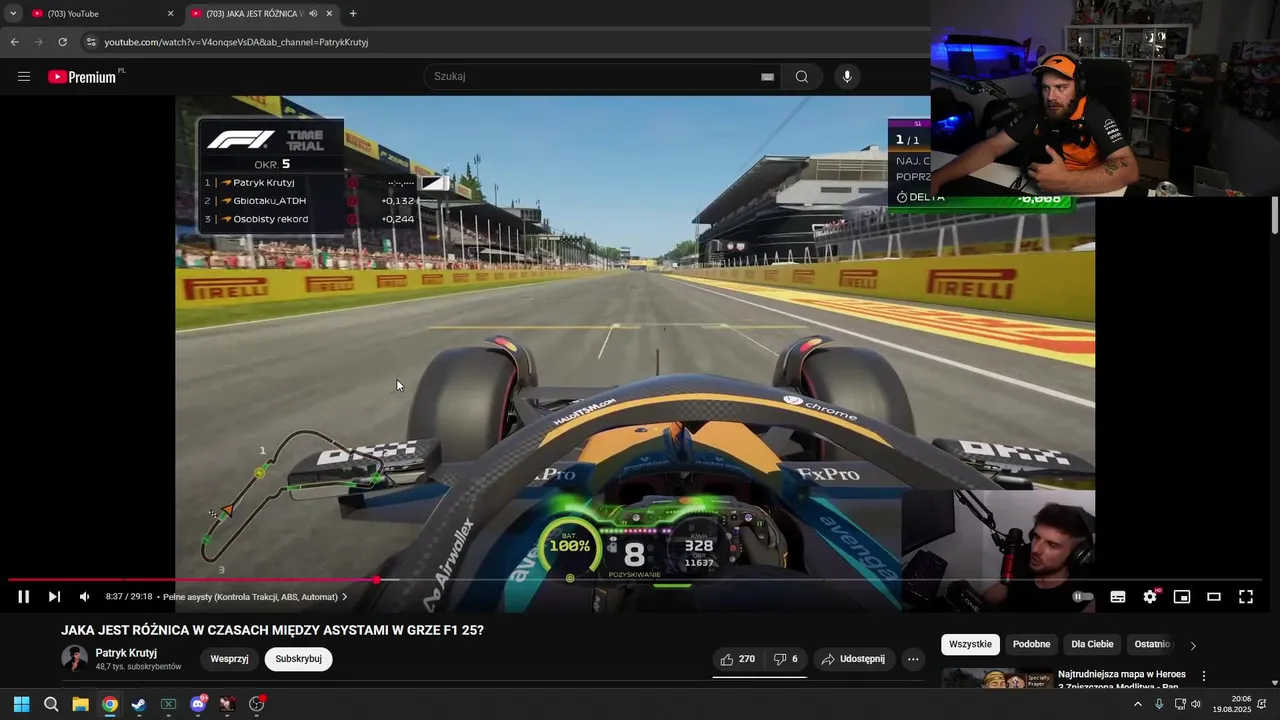This screenshot has width=1280, height=720.
Task: Open the tab search dropdown arrow
Action: click(x=13, y=14)
